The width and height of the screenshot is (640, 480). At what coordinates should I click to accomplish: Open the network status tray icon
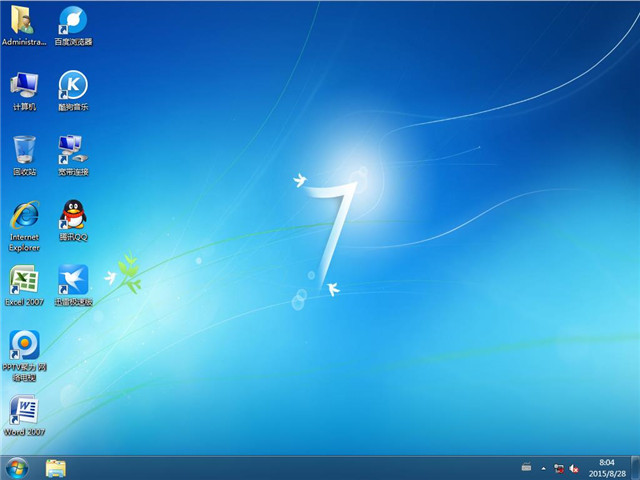pyautogui.click(x=558, y=468)
